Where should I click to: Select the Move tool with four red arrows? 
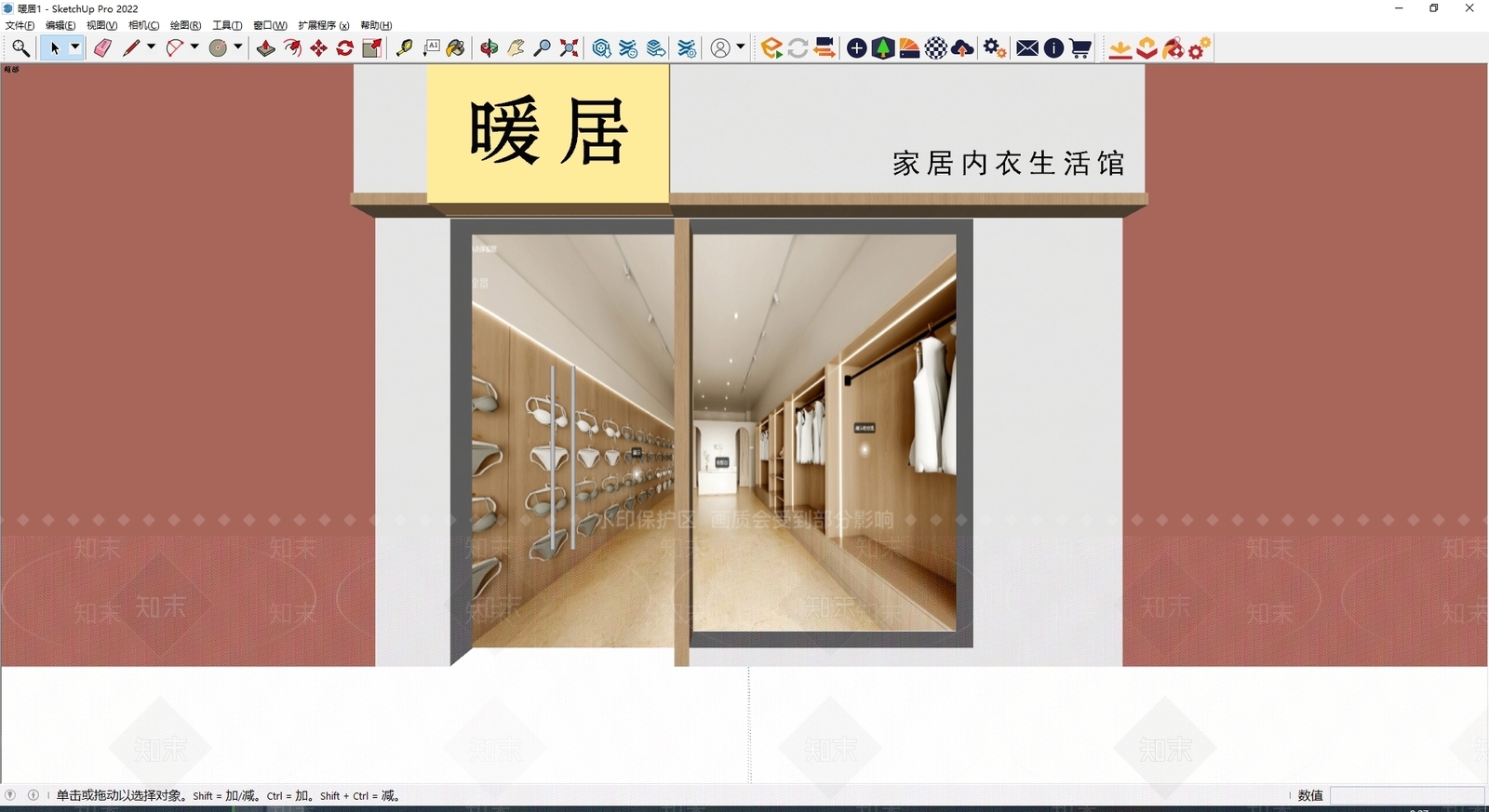pos(318,48)
